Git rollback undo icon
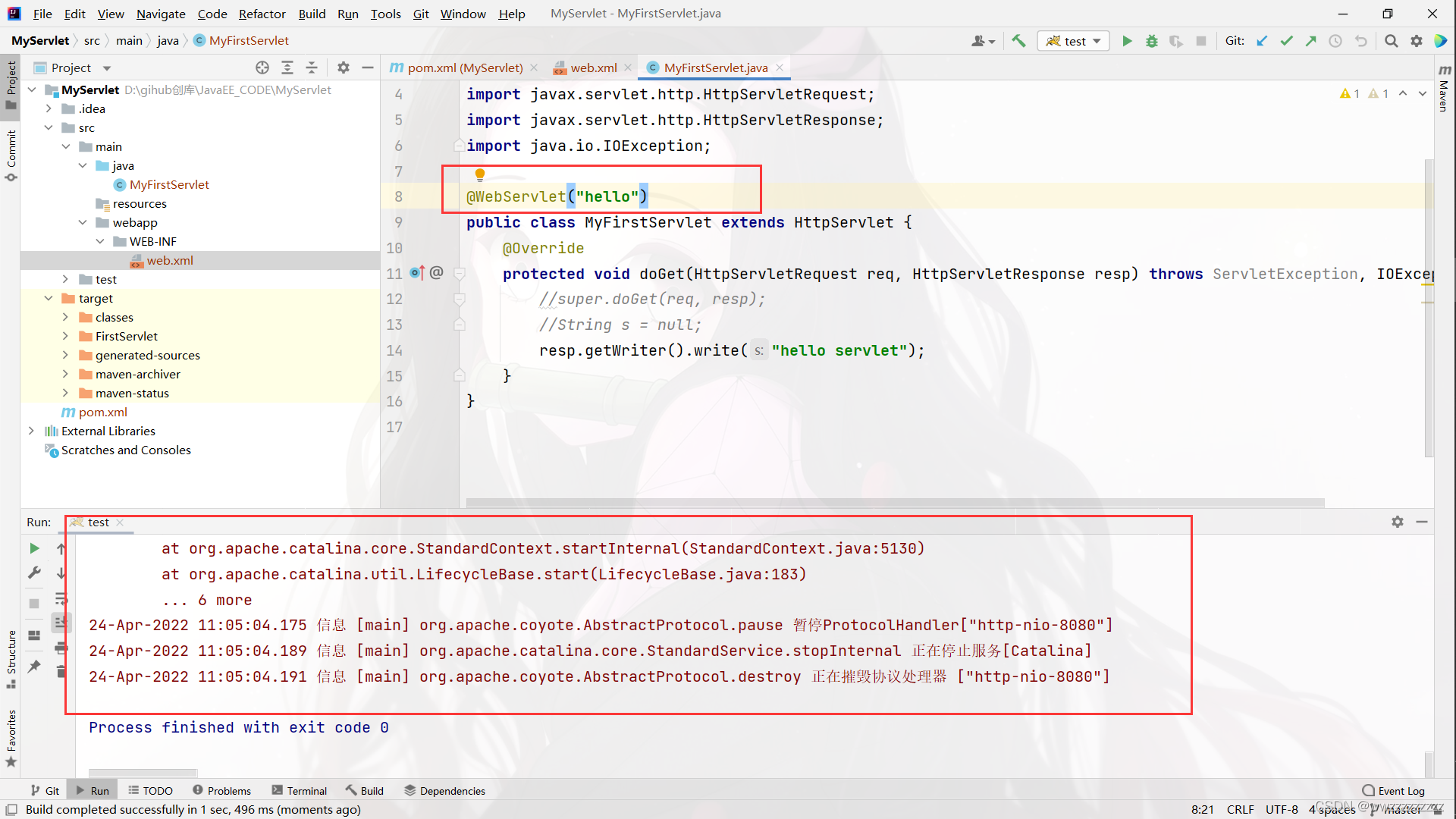 [1361, 41]
